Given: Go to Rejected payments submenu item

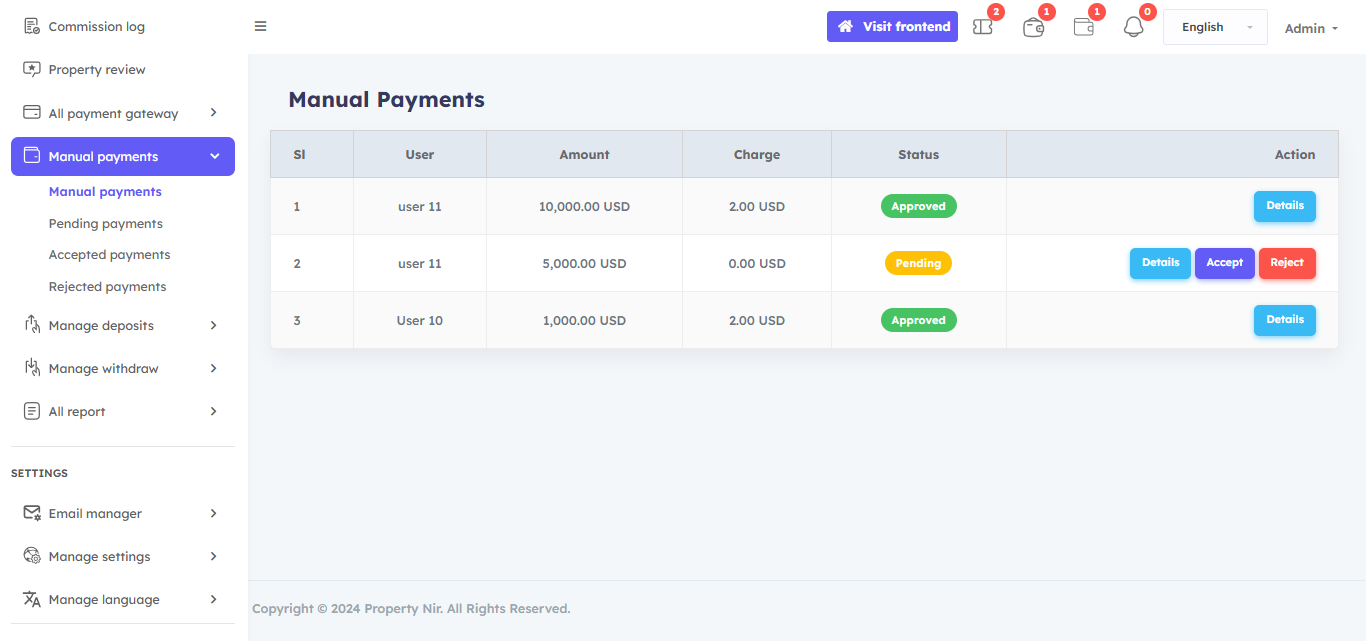Looking at the screenshot, I should tap(107, 287).
